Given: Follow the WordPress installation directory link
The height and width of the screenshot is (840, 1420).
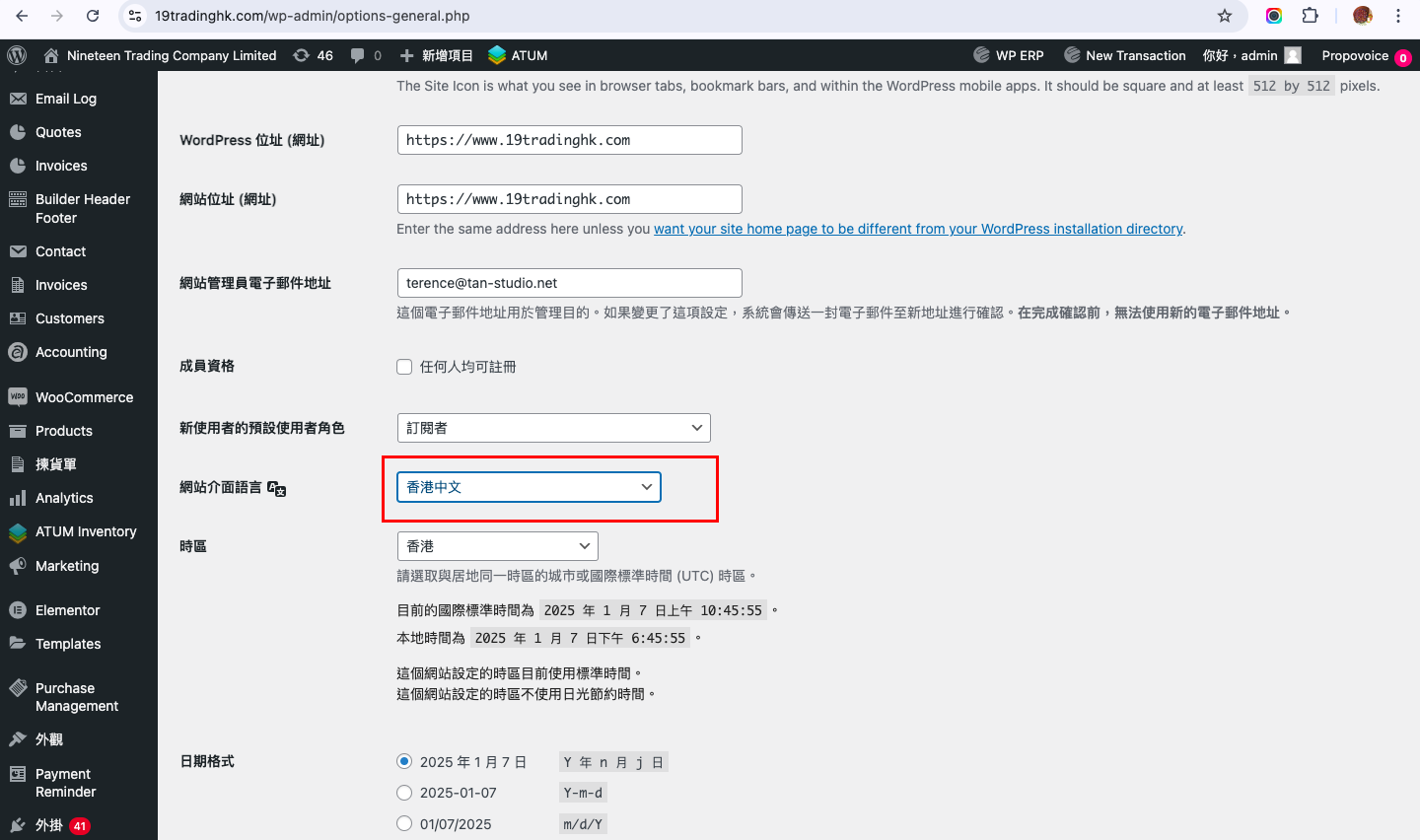Looking at the screenshot, I should (x=917, y=229).
